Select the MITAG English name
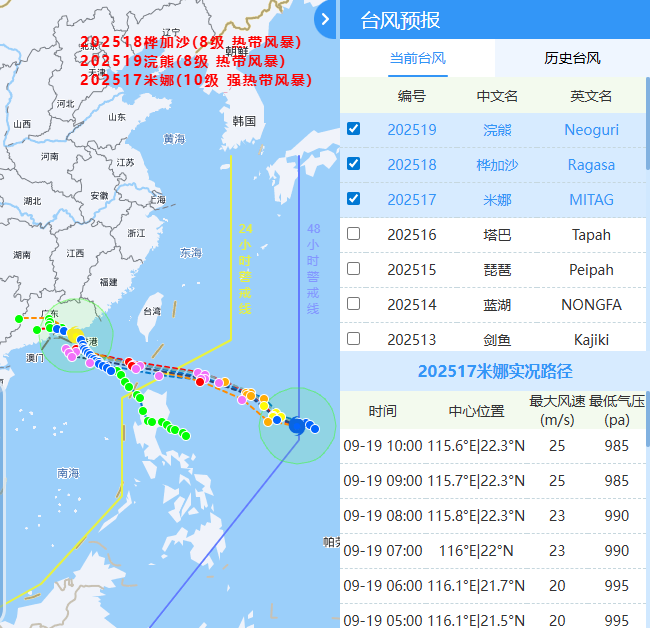Viewport: 659px width, 628px height. tap(591, 200)
